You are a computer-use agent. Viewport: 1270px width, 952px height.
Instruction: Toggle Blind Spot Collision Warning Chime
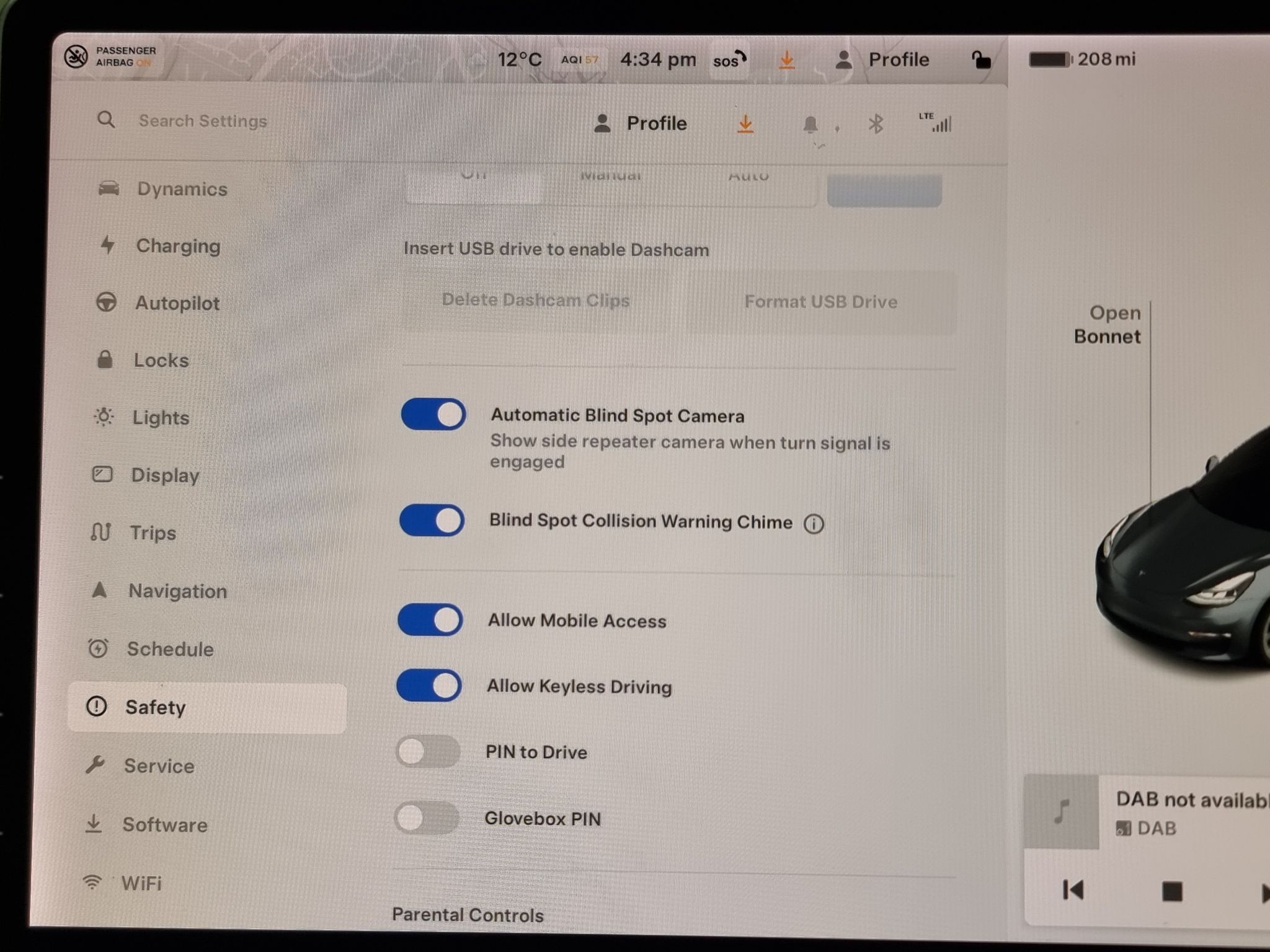coord(432,520)
